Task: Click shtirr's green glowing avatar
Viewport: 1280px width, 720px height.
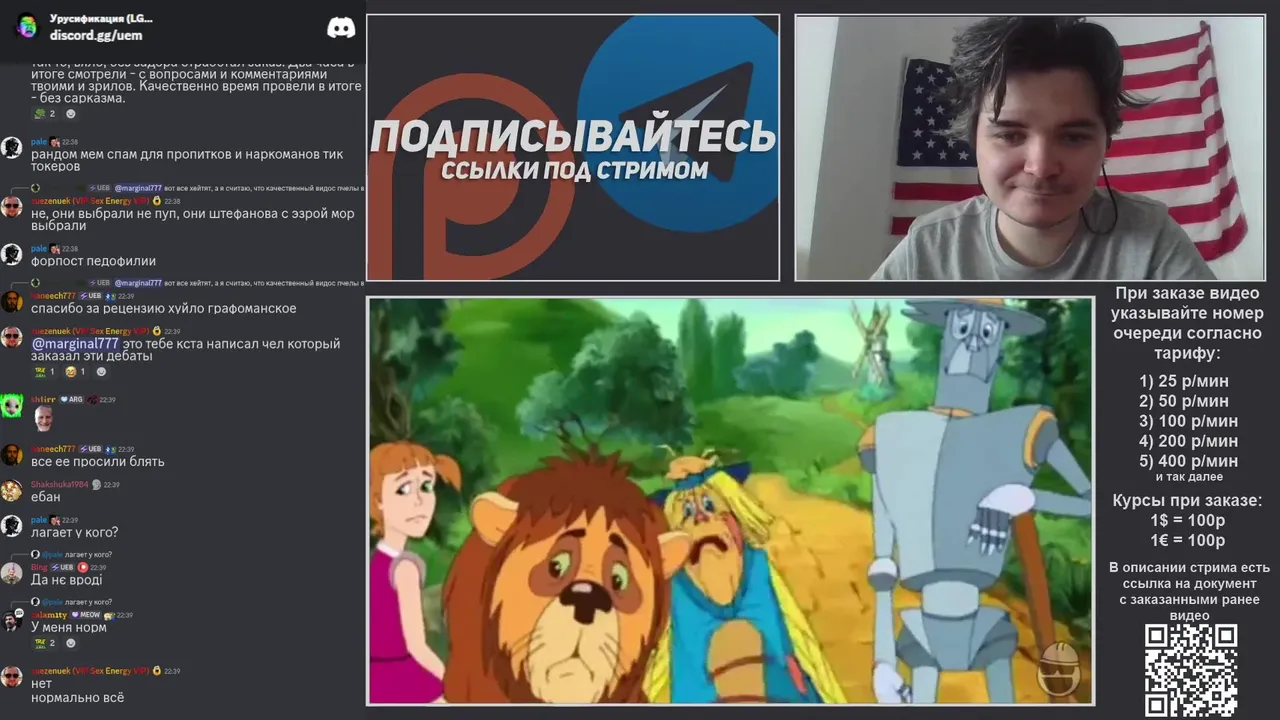Action: tap(11, 405)
